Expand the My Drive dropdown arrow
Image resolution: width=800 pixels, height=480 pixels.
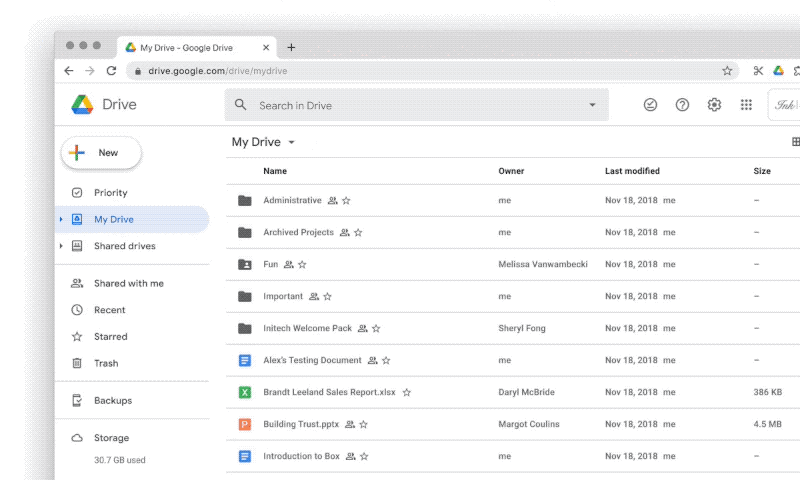coord(291,143)
